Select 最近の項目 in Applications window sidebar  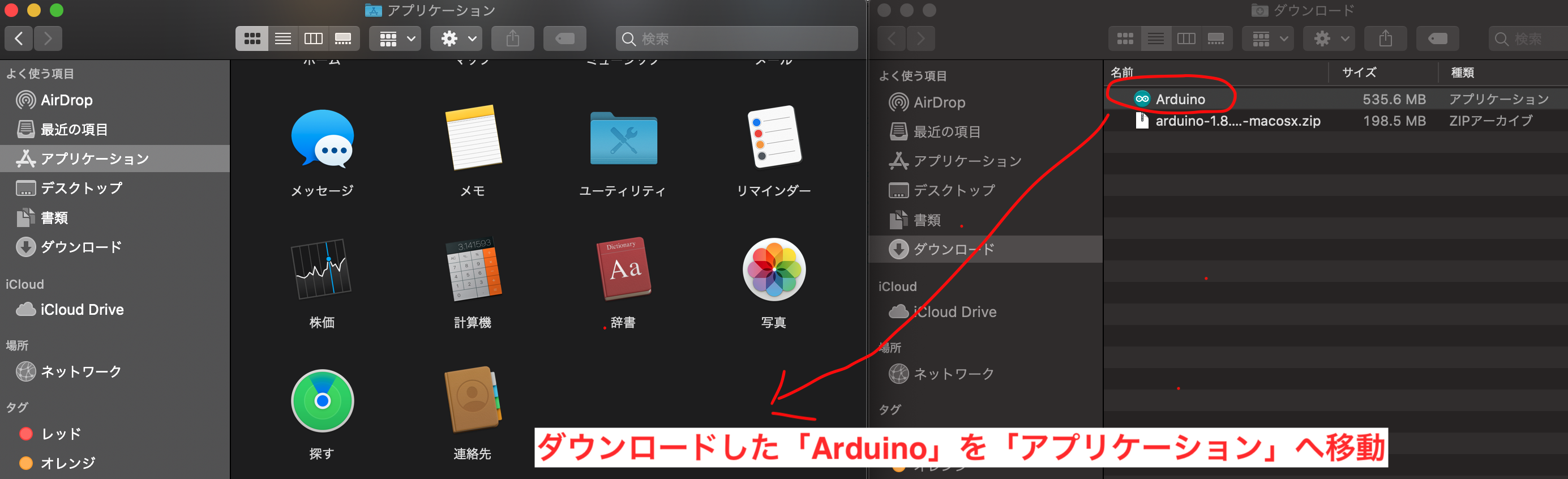[115, 129]
